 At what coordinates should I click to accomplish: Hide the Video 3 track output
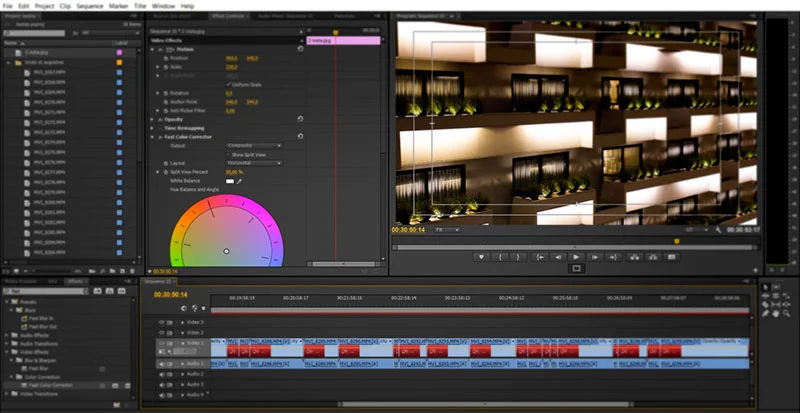tap(162, 322)
